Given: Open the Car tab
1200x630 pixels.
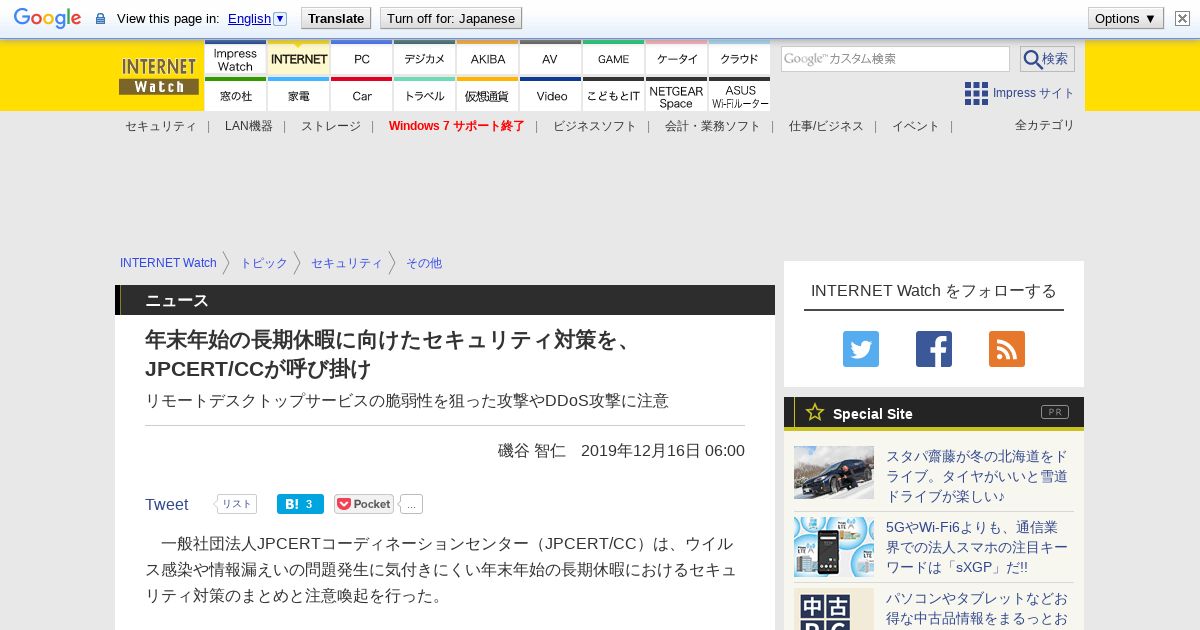Looking at the screenshot, I should pyautogui.click(x=361, y=95).
